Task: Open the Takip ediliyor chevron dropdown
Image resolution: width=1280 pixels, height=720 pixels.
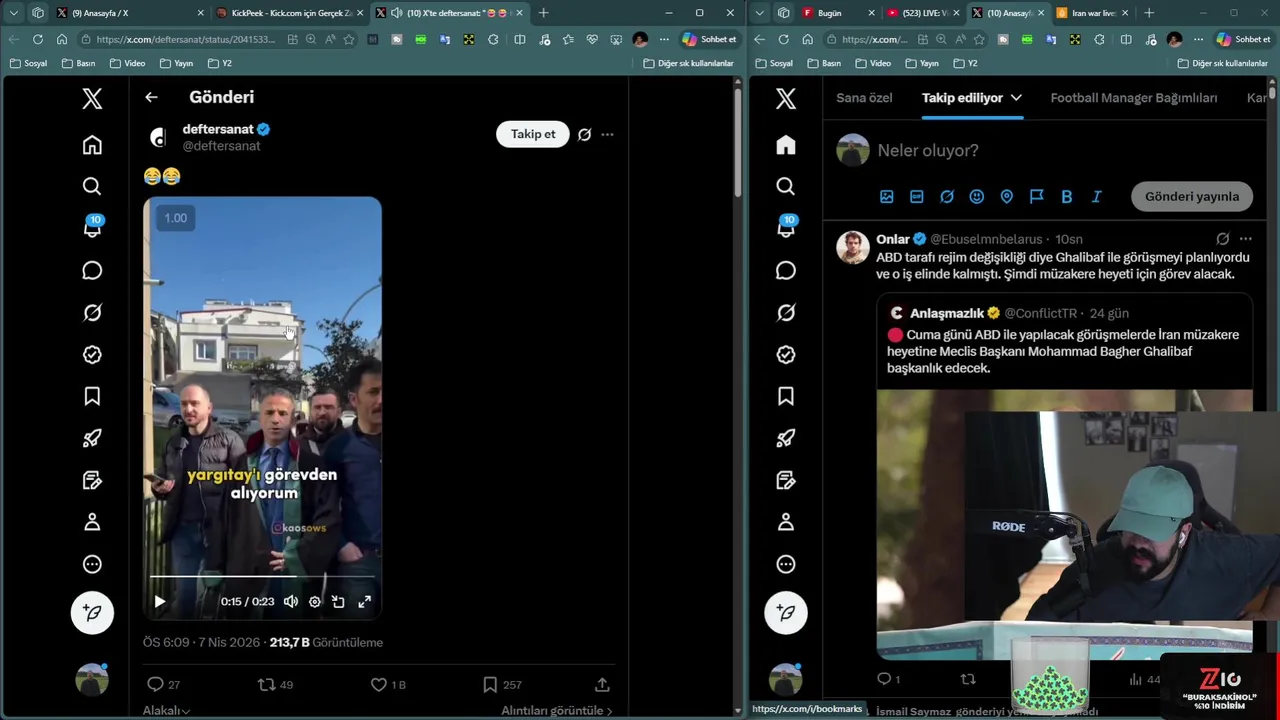Action: (1016, 98)
